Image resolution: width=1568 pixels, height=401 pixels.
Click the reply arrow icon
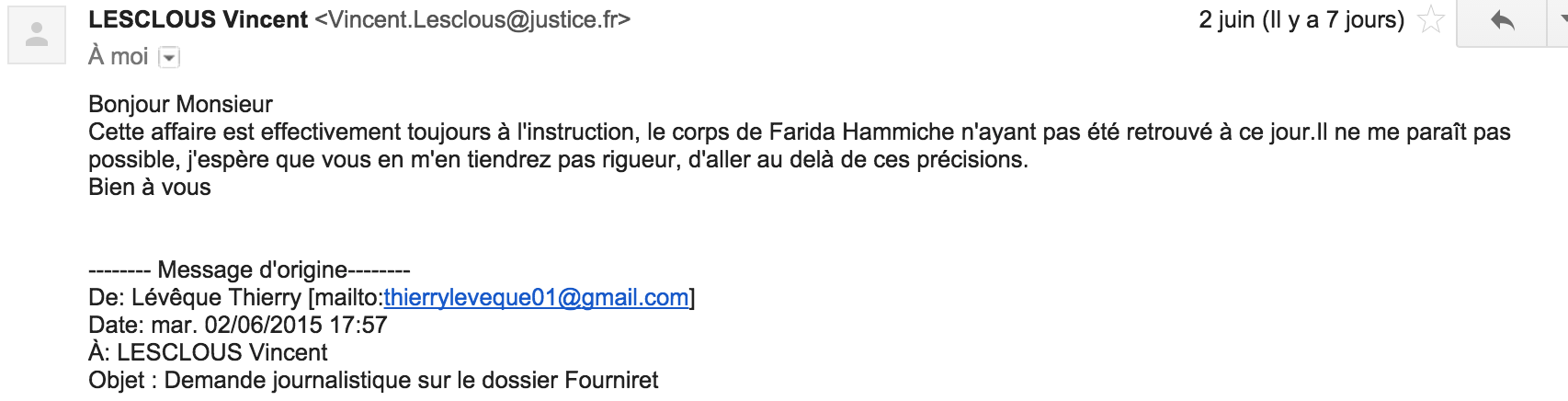(1502, 20)
